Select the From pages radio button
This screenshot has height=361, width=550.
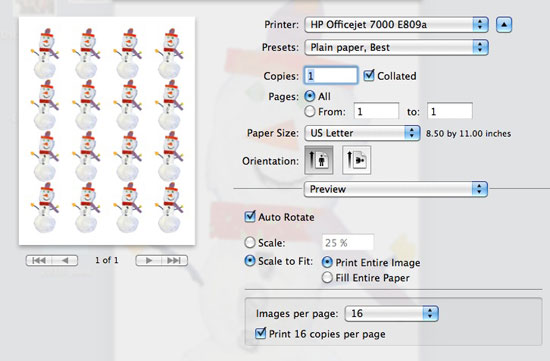click(310, 112)
